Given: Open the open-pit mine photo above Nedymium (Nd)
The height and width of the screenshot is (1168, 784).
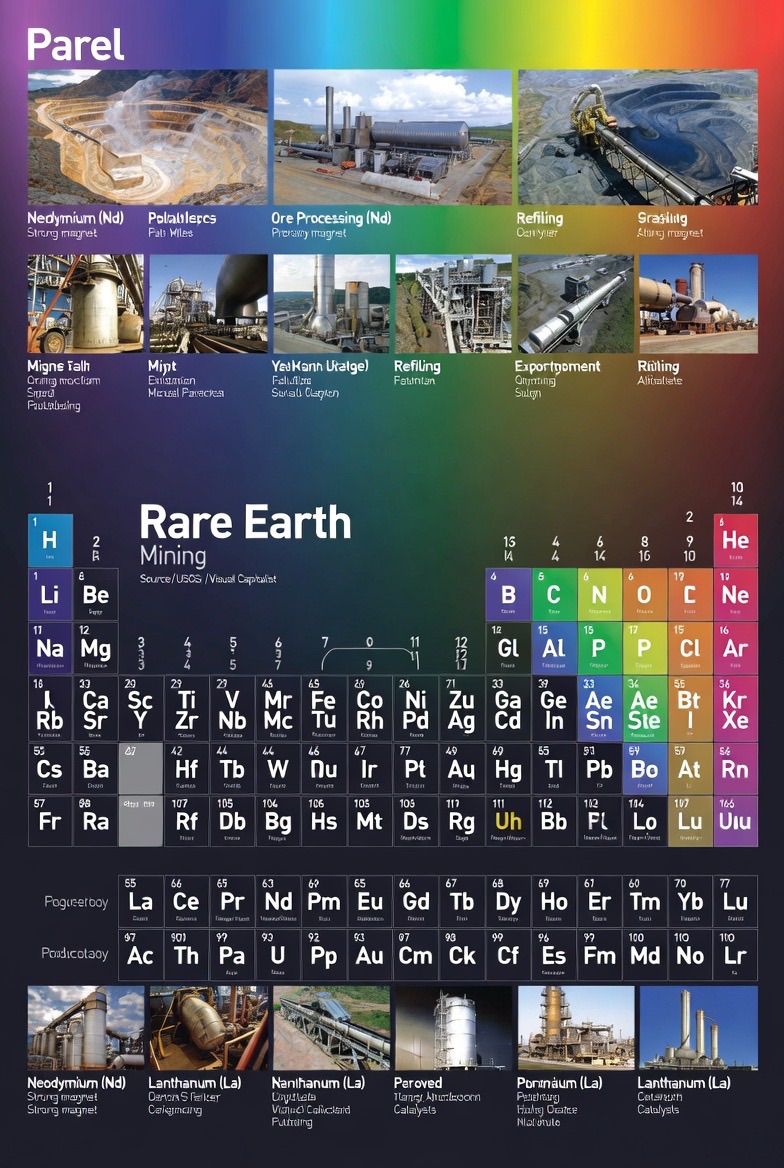Looking at the screenshot, I should [x=148, y=137].
